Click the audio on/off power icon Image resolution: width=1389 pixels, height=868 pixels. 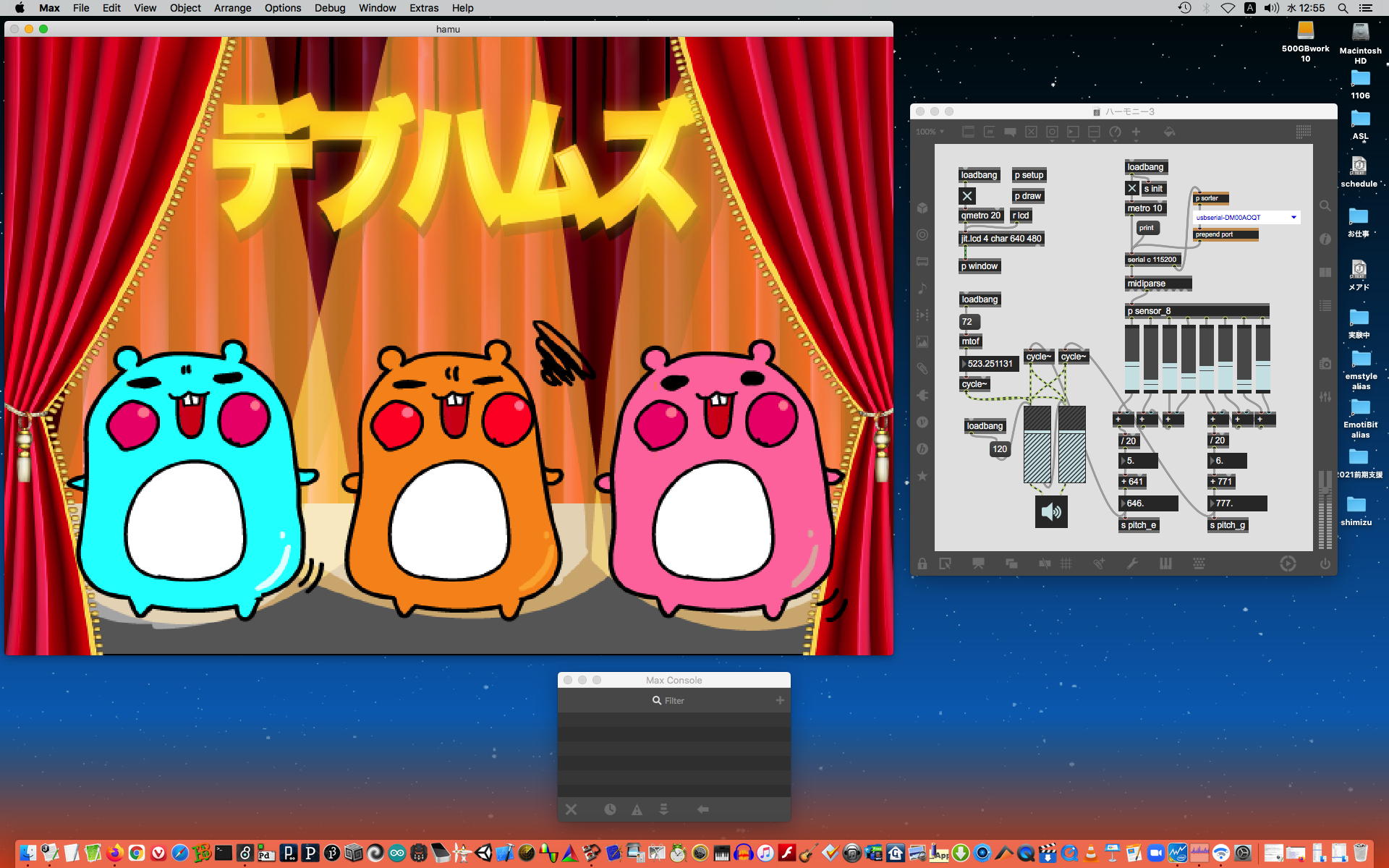[1325, 564]
